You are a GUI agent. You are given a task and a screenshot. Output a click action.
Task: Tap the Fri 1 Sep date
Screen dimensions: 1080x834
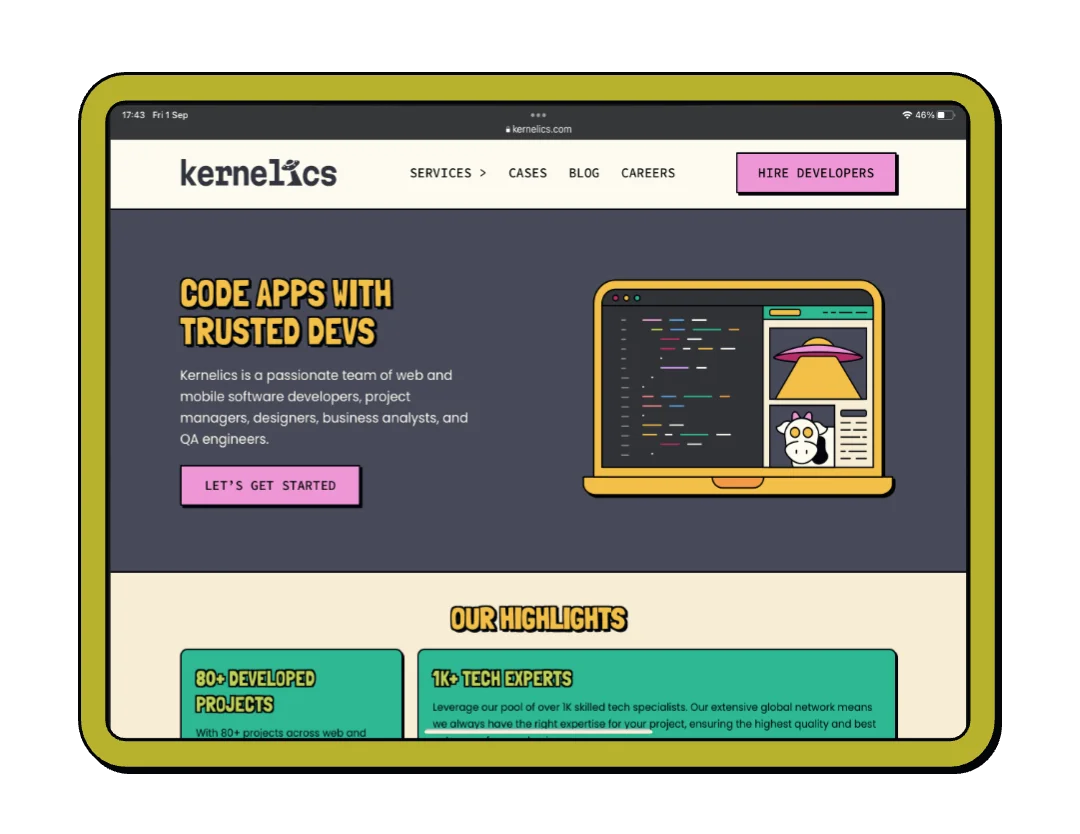[170, 115]
